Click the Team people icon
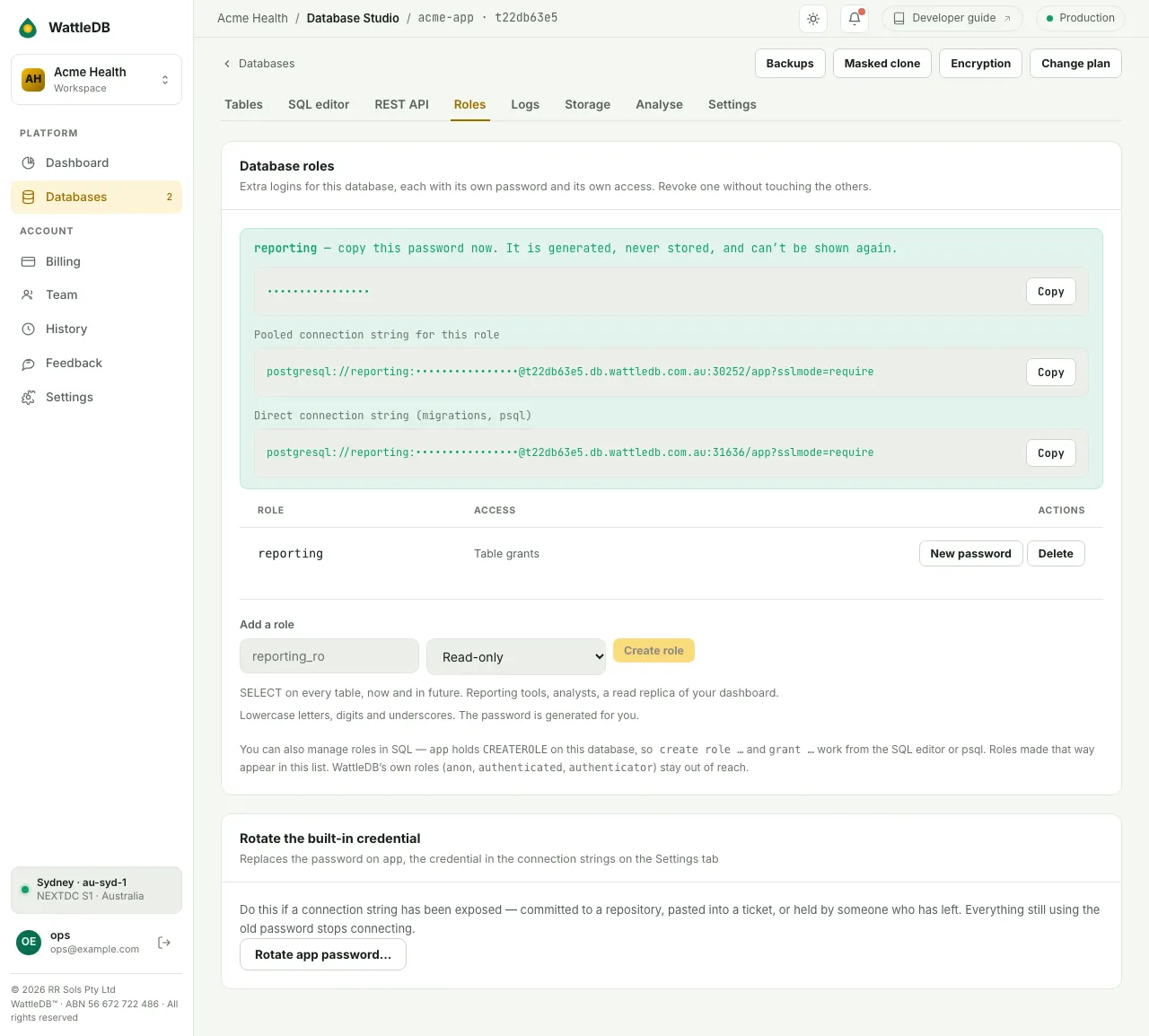 click(28, 294)
